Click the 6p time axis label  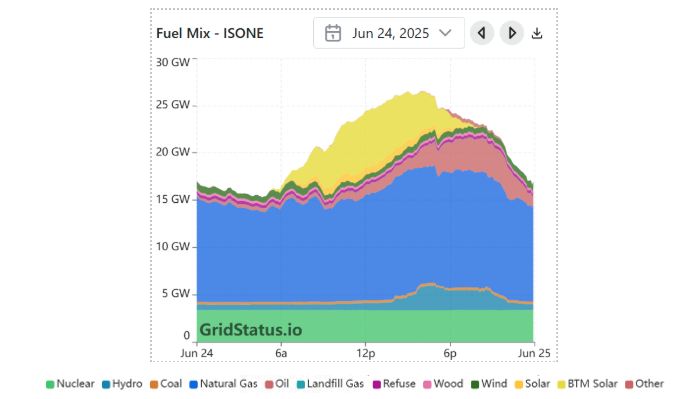(450, 353)
